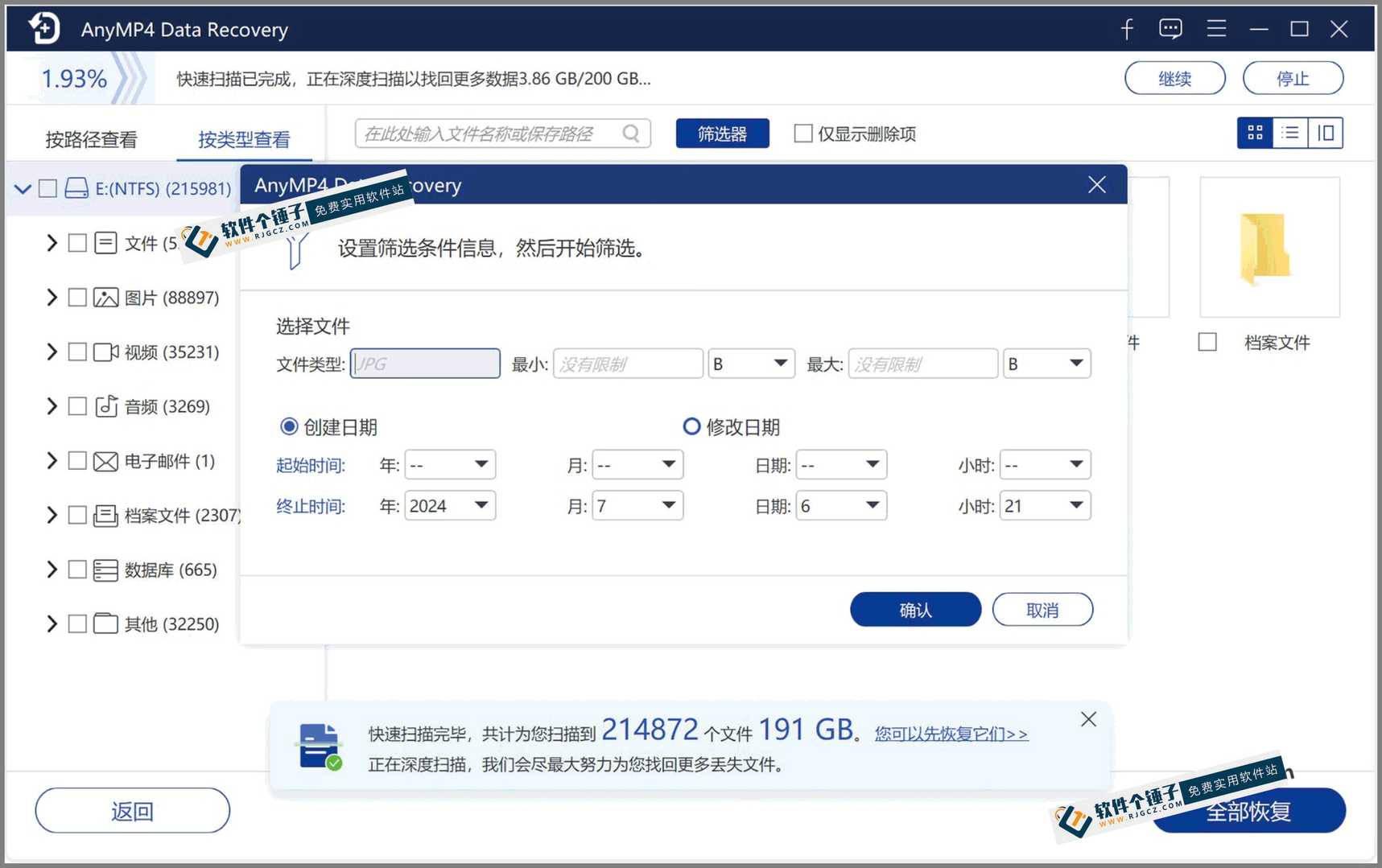Click the 电子邮件 email category icon
The width and height of the screenshot is (1382, 868).
point(105,461)
